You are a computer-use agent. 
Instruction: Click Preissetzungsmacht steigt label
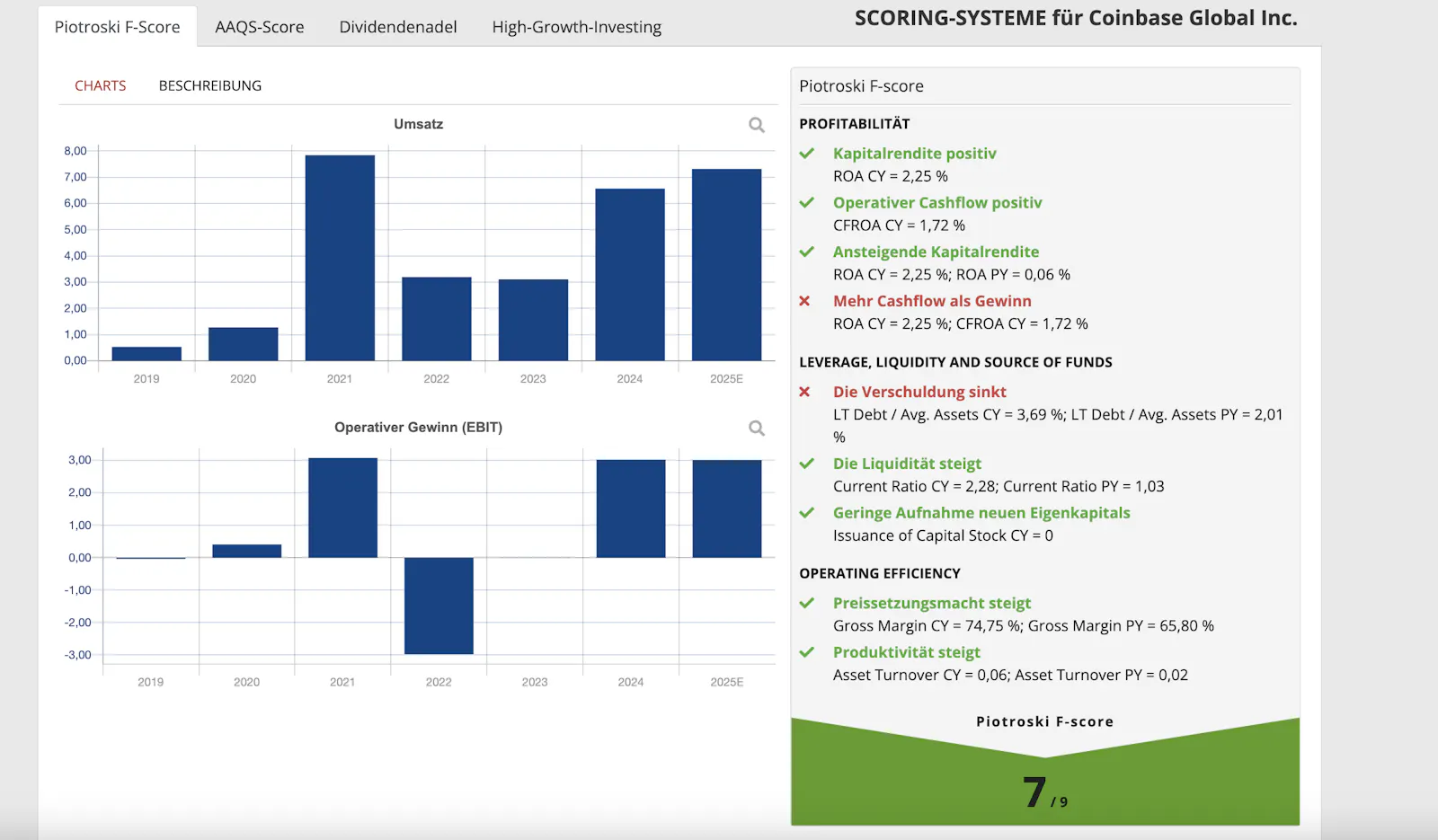pos(932,604)
